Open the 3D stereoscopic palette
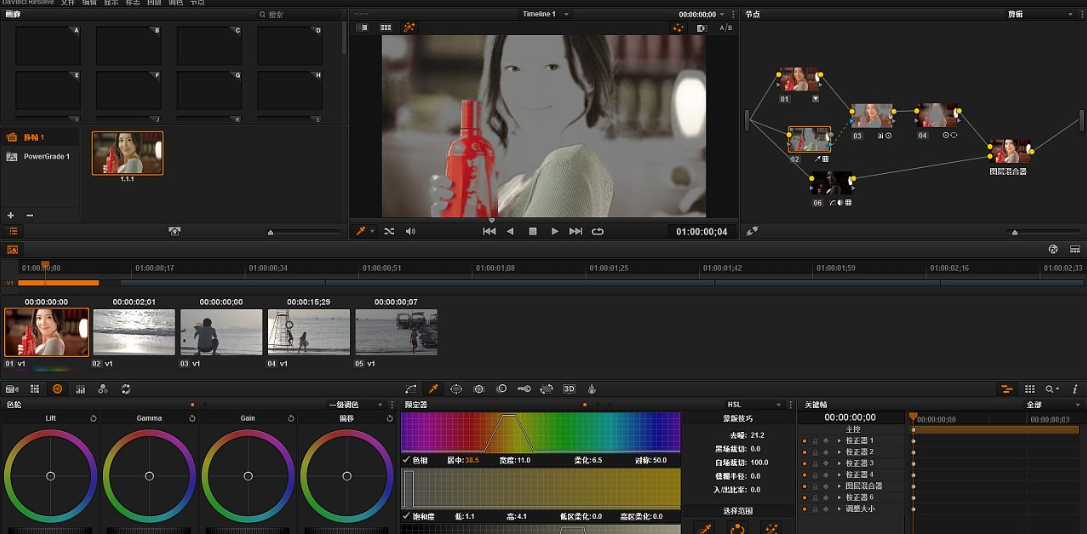This screenshot has height=534, width=1087. [x=569, y=389]
